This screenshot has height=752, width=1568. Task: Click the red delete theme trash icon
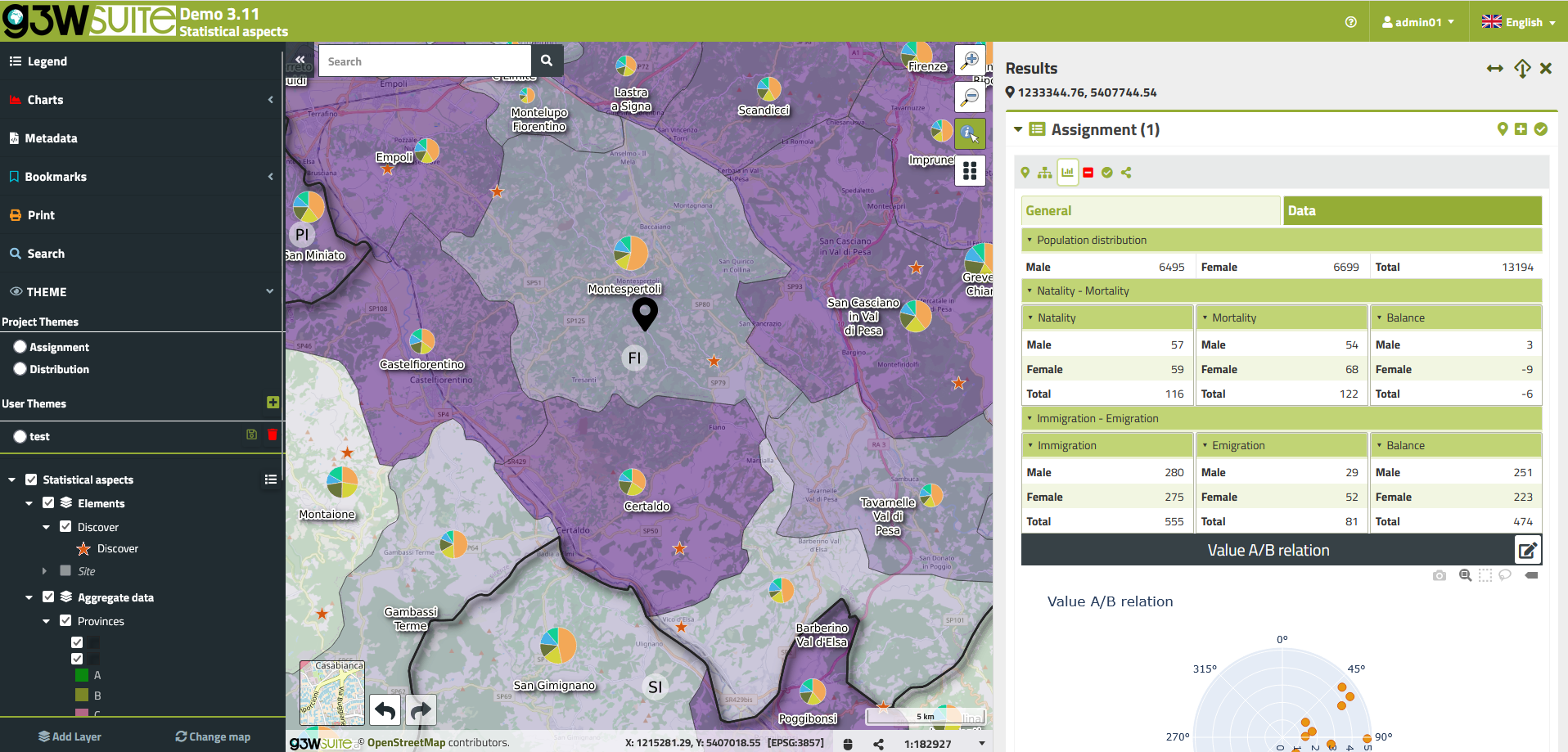[x=272, y=435]
